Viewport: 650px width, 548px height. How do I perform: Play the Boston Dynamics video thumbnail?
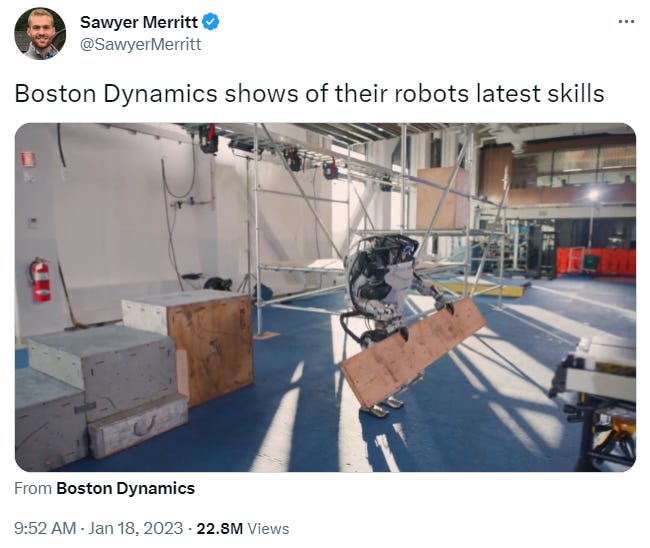(325, 297)
